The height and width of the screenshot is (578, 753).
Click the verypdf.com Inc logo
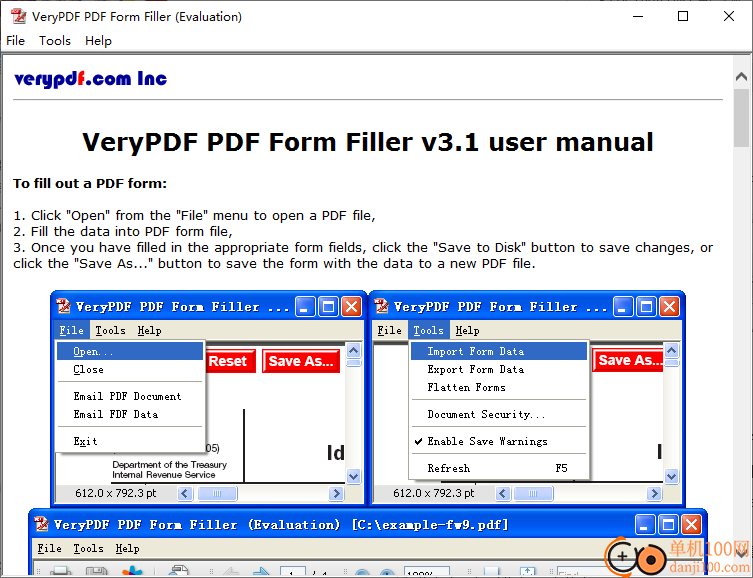[91, 79]
